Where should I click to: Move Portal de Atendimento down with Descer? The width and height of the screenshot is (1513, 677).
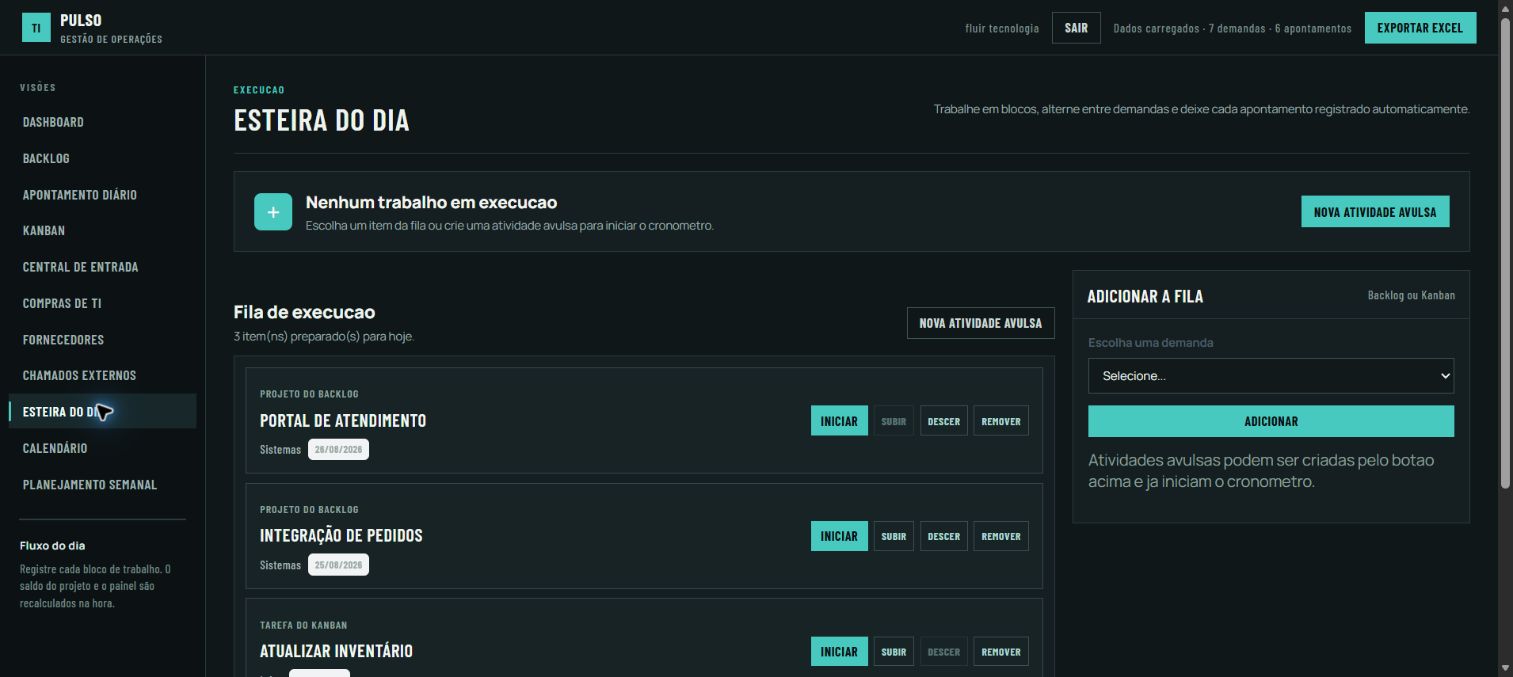pos(943,421)
